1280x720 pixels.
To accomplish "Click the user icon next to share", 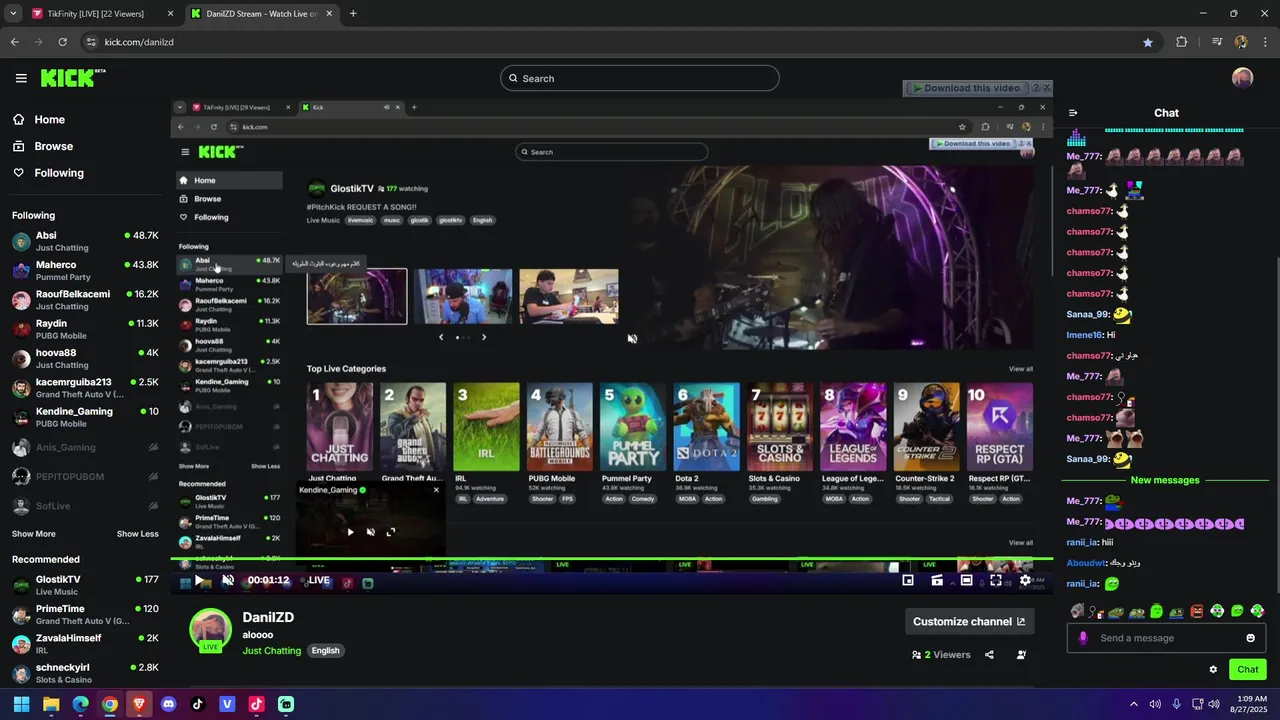I will pos(1021,655).
